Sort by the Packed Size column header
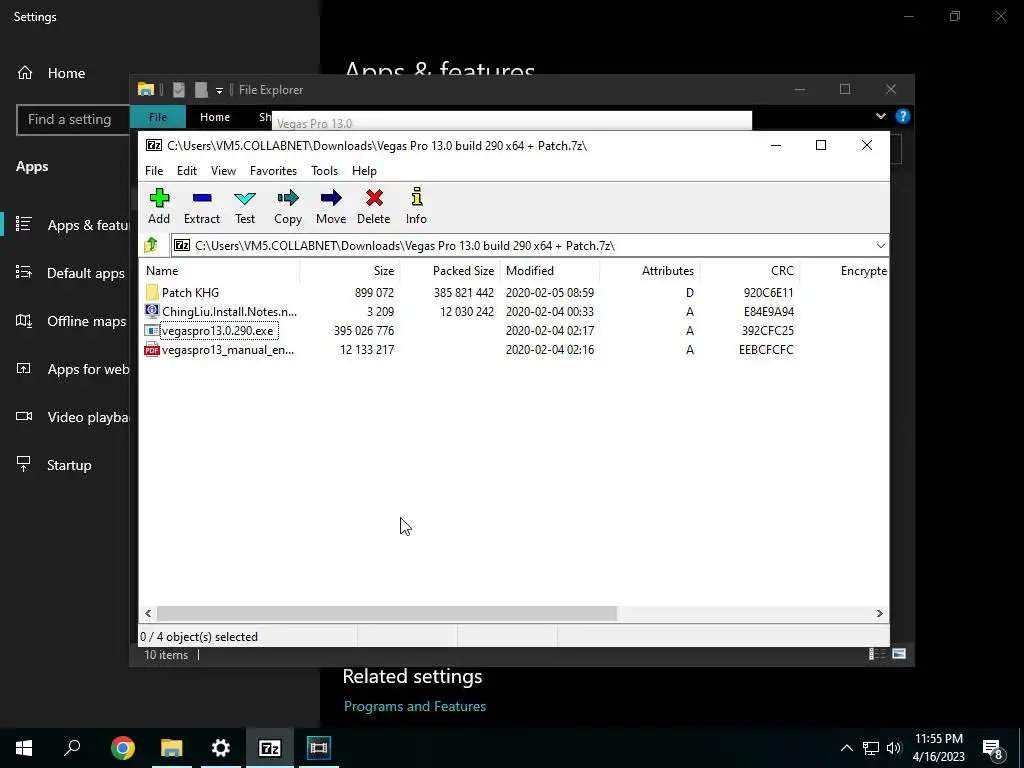Image resolution: width=1024 pixels, height=768 pixels. [x=450, y=270]
